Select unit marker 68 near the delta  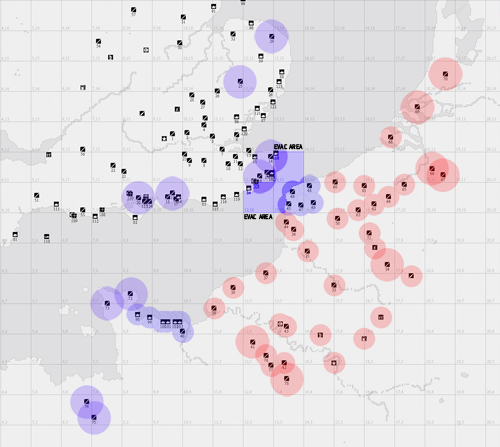(x=390, y=137)
